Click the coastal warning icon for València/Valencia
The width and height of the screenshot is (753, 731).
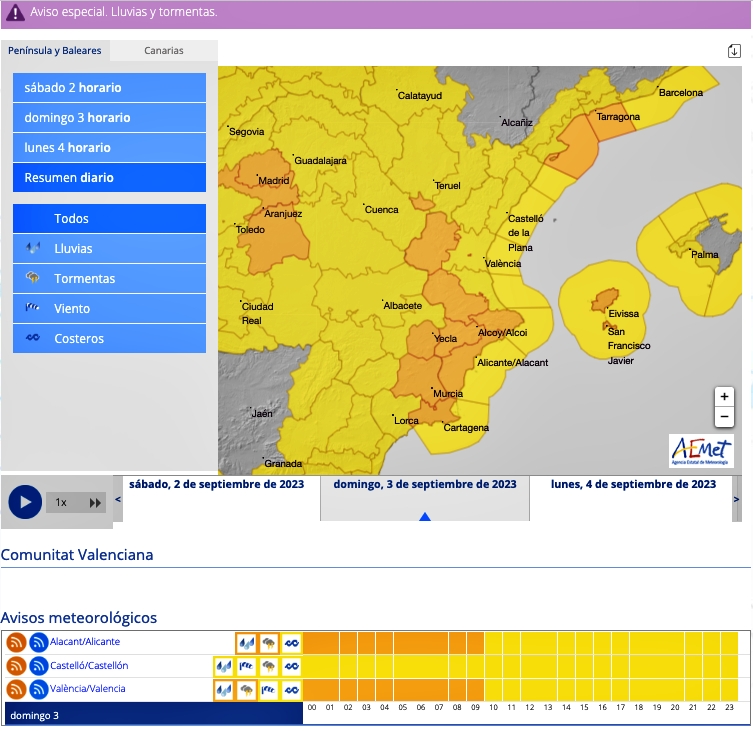tap(291, 690)
